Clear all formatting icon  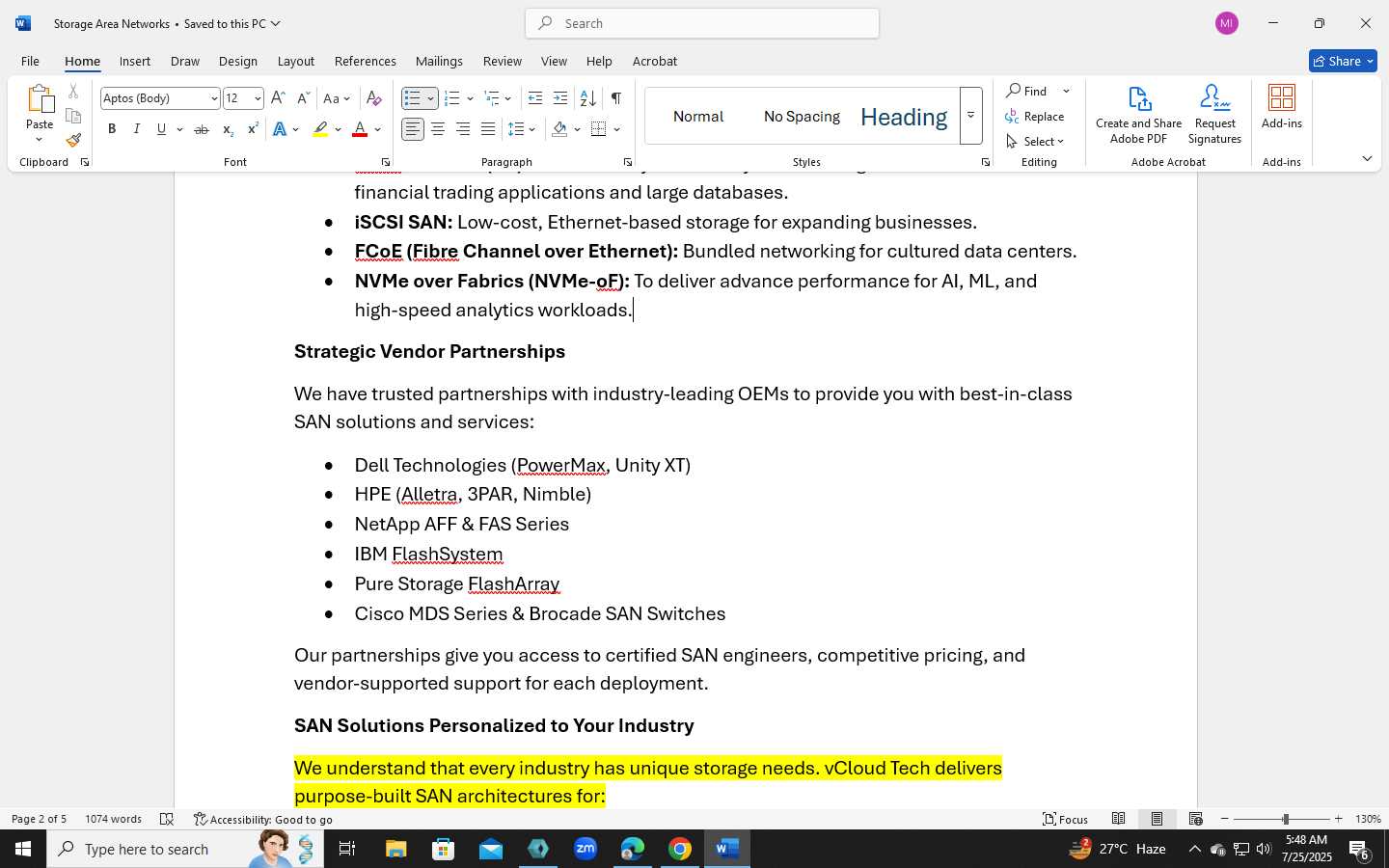pyautogui.click(x=374, y=98)
